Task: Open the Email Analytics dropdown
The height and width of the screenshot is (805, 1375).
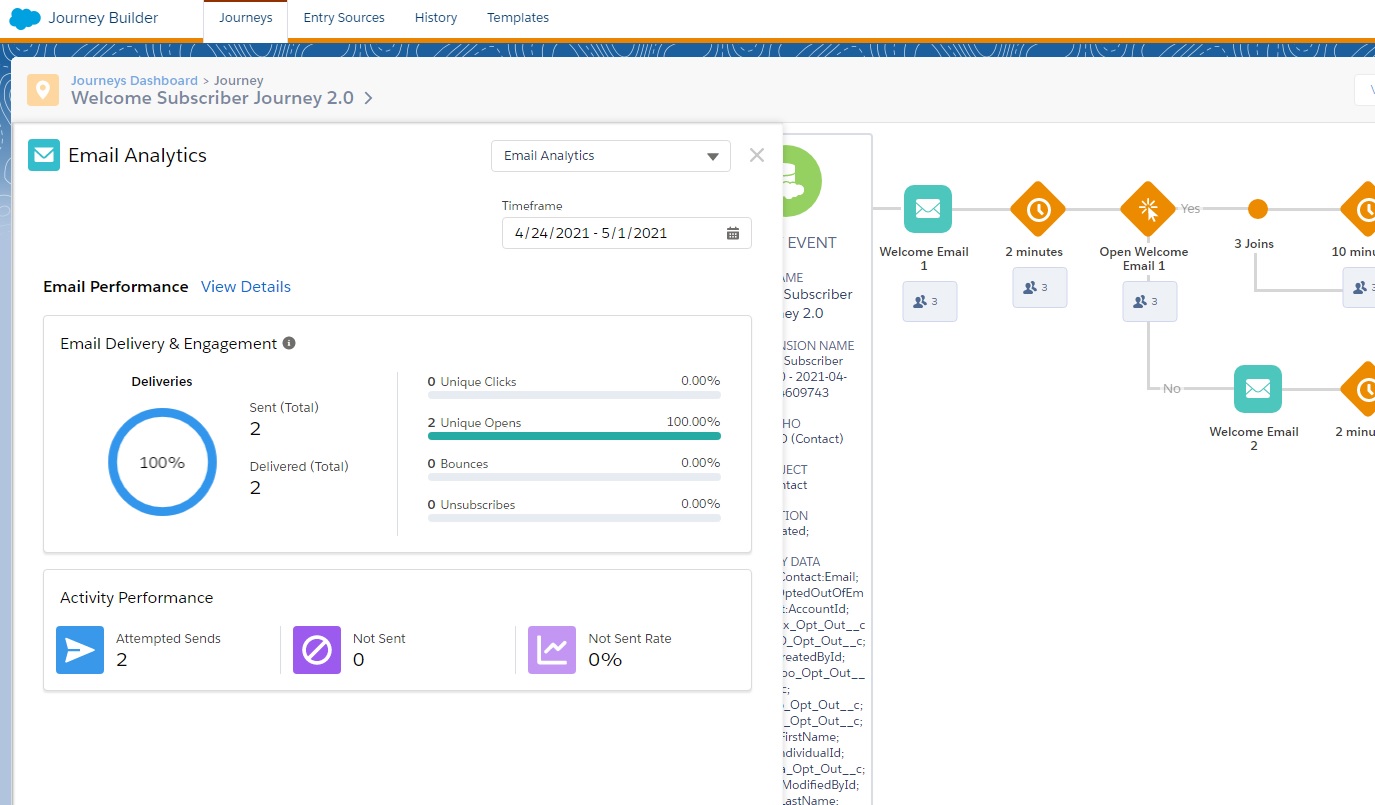Action: [x=611, y=156]
